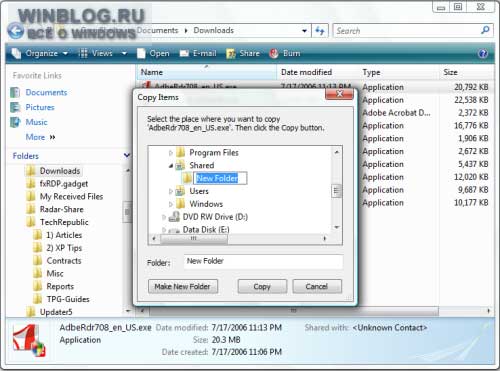The width and height of the screenshot is (500, 371).
Task: Expand the DVD RW Drive (D:) node
Action: click(x=164, y=217)
